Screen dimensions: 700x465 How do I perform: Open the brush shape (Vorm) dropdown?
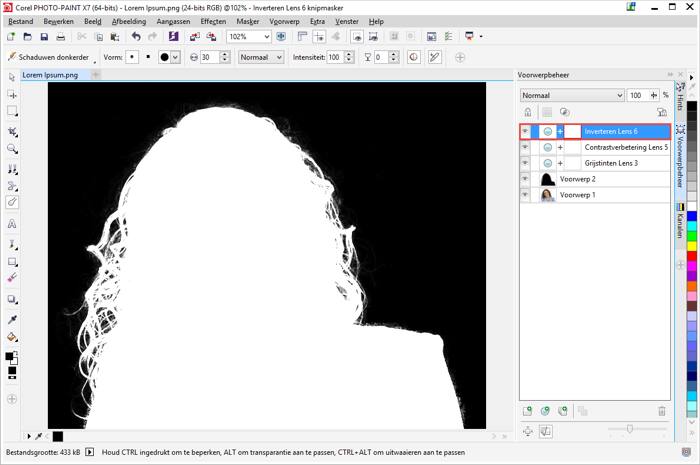[x=176, y=58]
